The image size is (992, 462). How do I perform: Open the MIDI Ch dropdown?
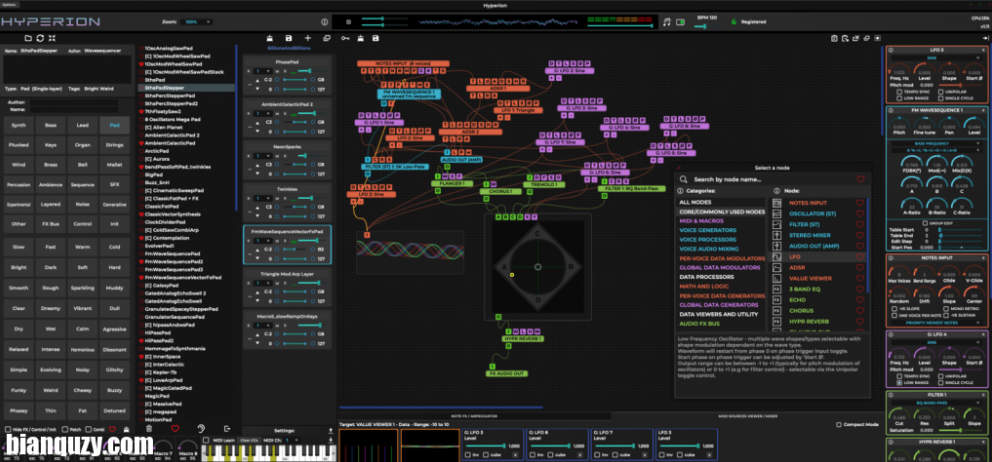click(291, 440)
